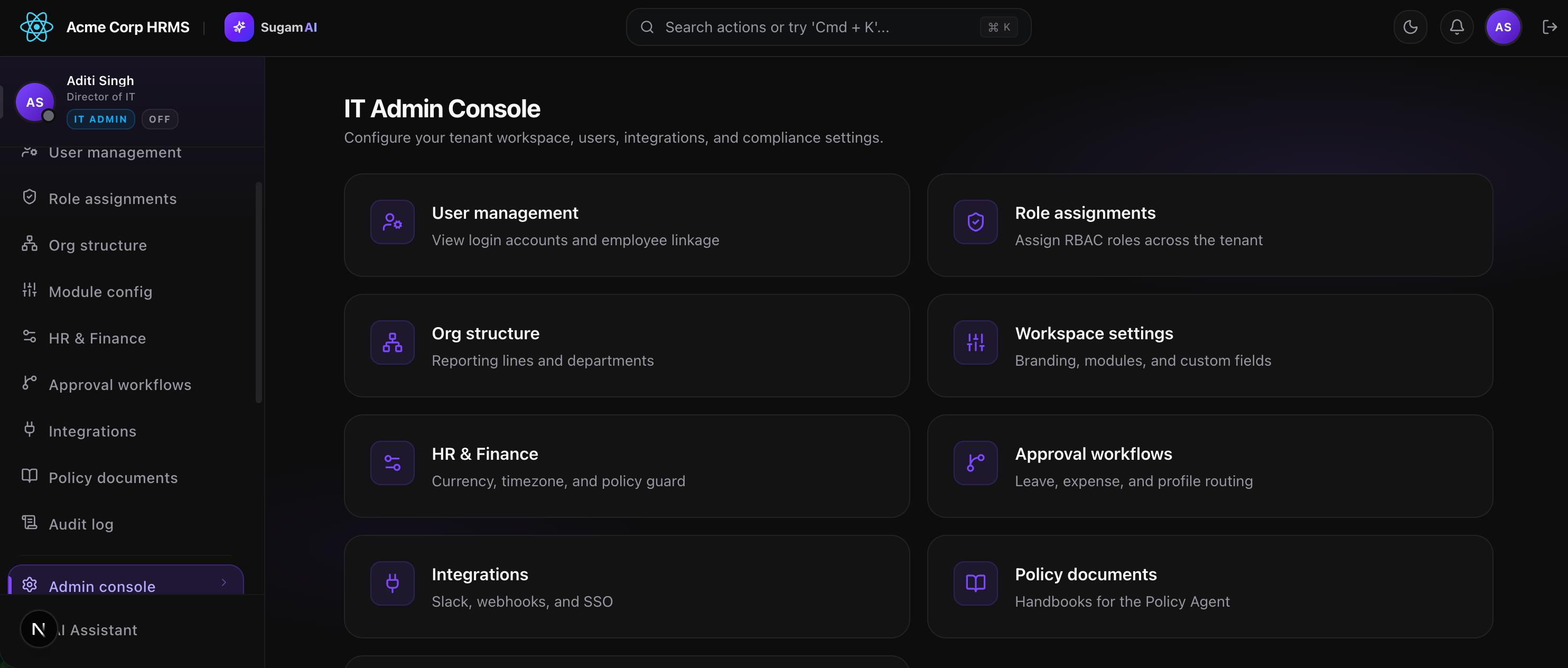Click the Policy documents book card icon
This screenshot has height=668, width=1568.
pyautogui.click(x=975, y=584)
